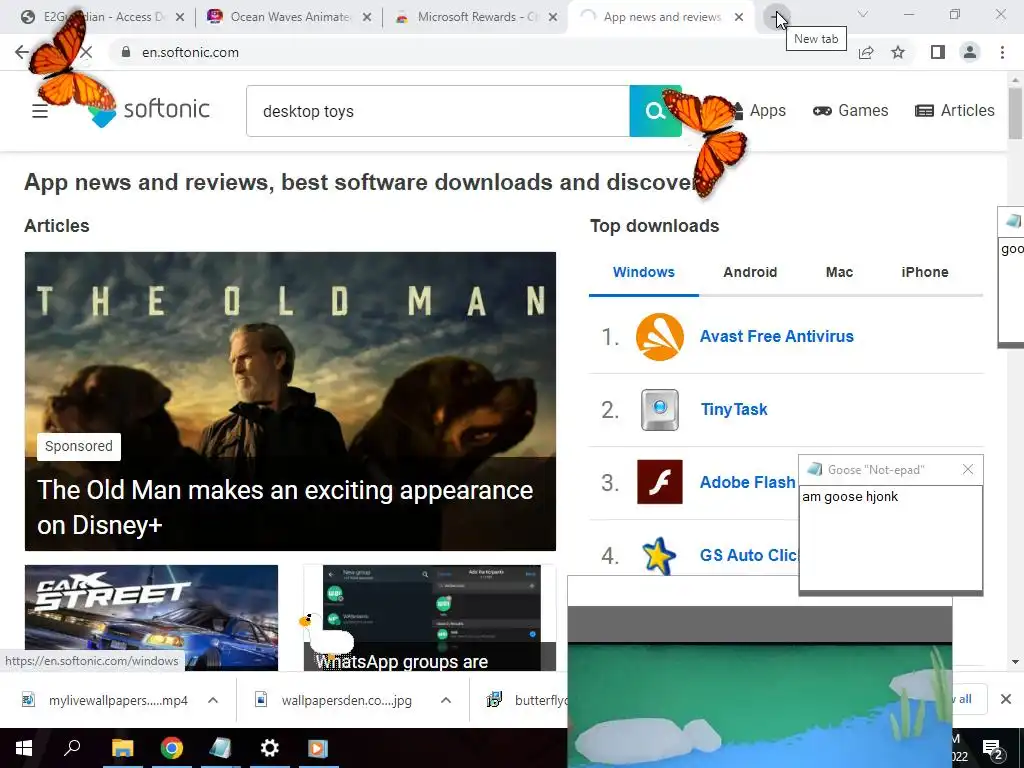Close the Ocean Waves Animated tab
Viewport: 1024px width, 768px height.
click(x=367, y=18)
